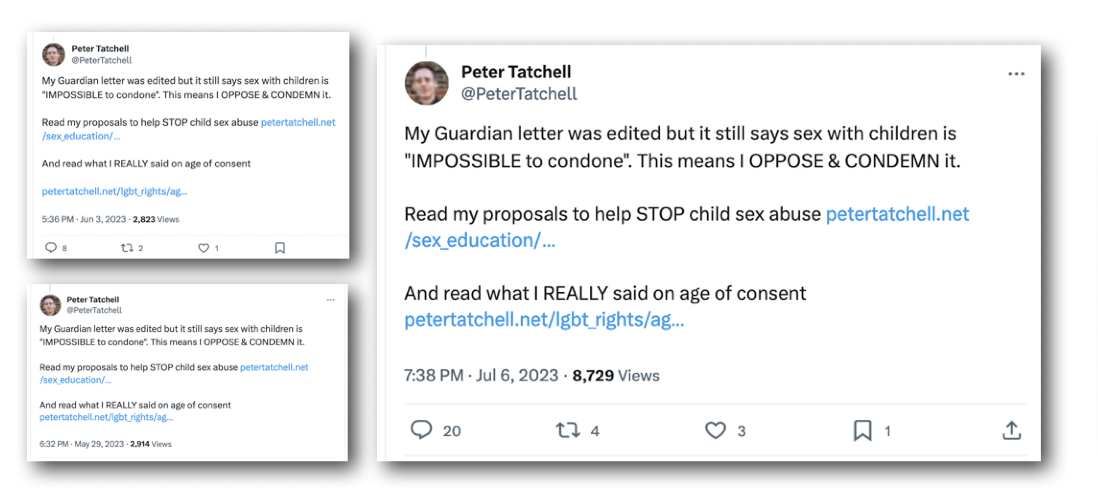Viewport: 1098px width, 504px height.
Task: Open Peter Tatchell avatar in Jul 6 tweet
Action: [x=427, y=83]
